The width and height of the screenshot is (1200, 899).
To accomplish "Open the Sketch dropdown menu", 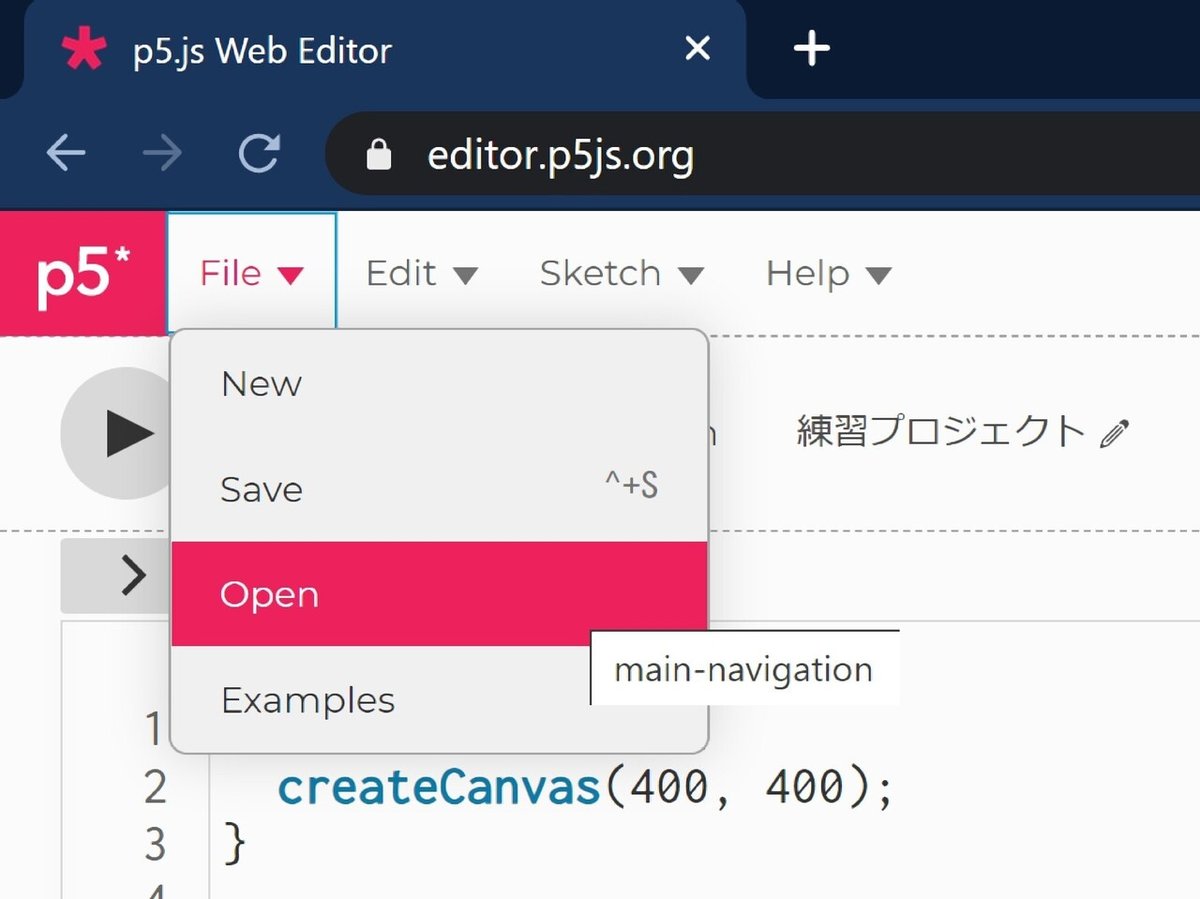I will (x=621, y=274).
